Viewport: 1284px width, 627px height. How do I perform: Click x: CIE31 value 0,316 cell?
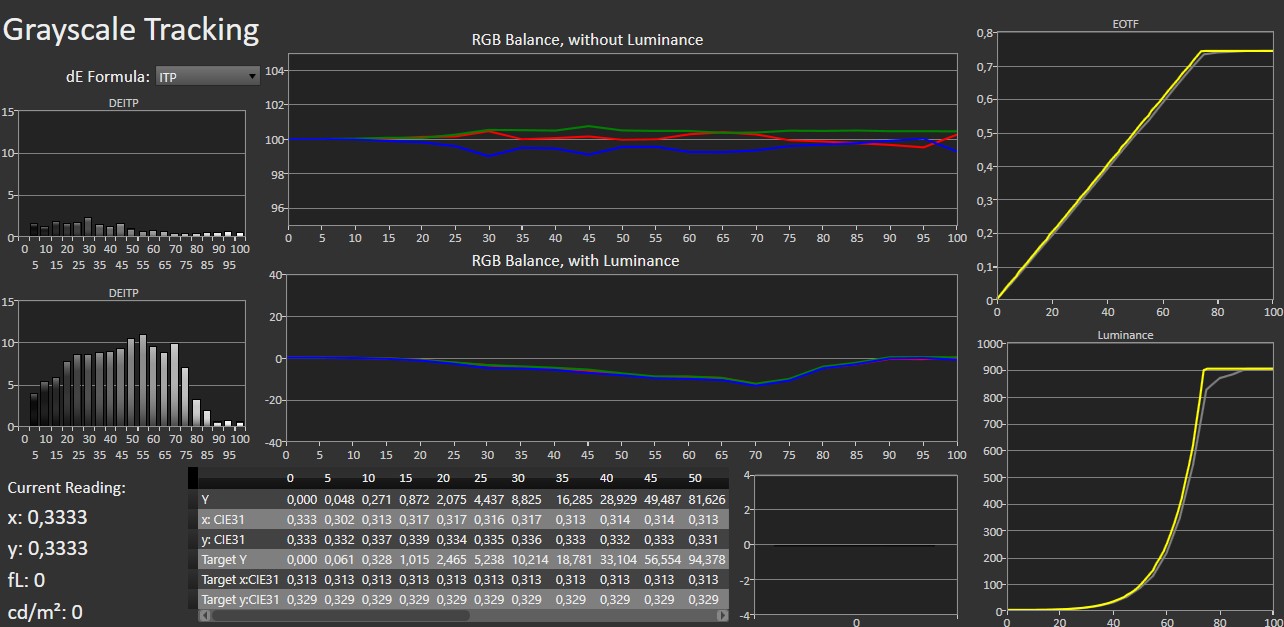(489, 519)
